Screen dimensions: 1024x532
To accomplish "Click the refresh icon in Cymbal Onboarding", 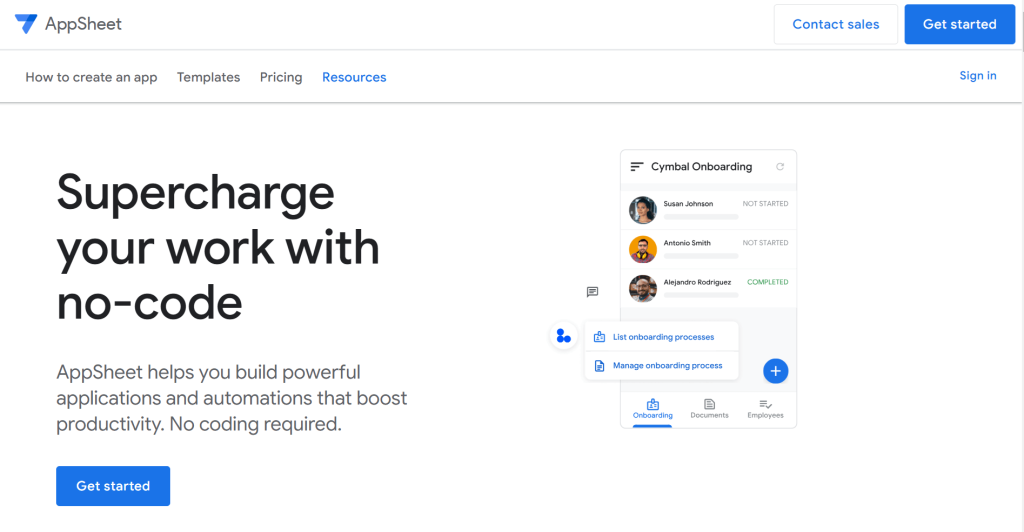I will [x=780, y=167].
